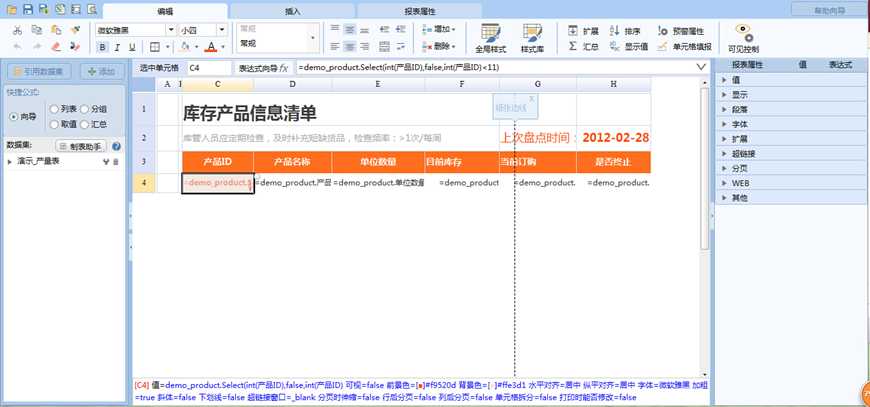Image resolution: width=870 pixels, height=407 pixels.
Task: Click the middle vertical align icon
Action: point(349,29)
